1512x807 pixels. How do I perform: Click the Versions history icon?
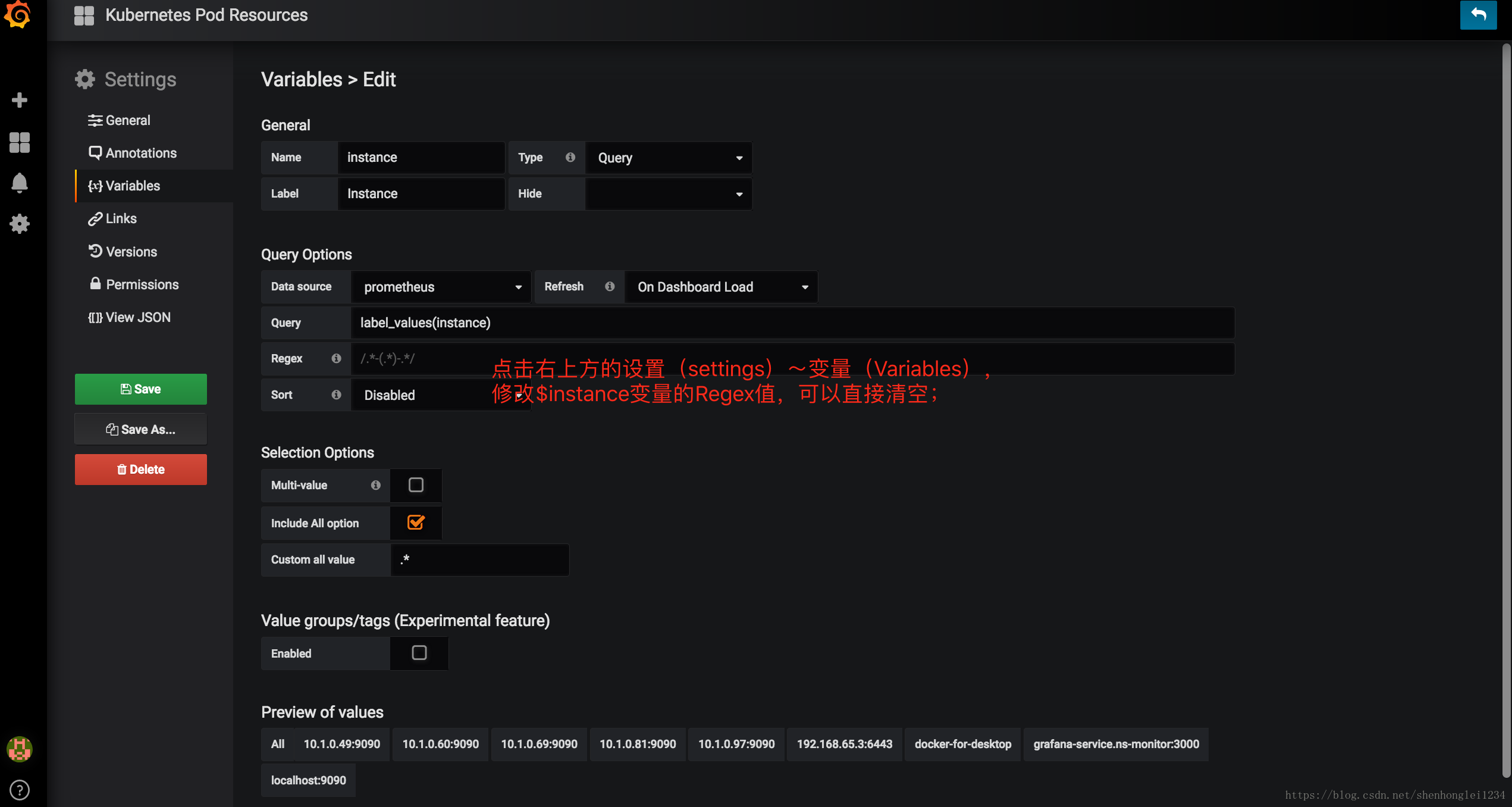click(x=93, y=251)
